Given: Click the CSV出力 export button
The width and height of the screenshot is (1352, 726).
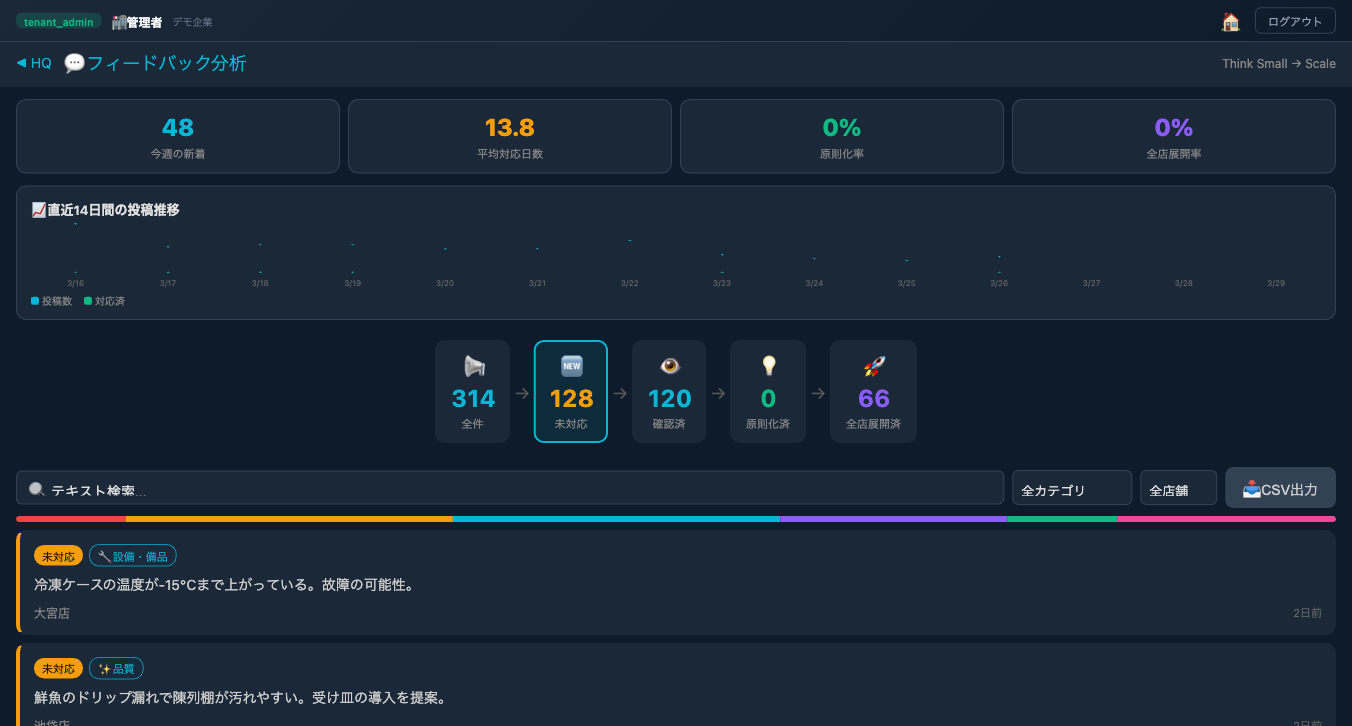Looking at the screenshot, I should click(1280, 488).
